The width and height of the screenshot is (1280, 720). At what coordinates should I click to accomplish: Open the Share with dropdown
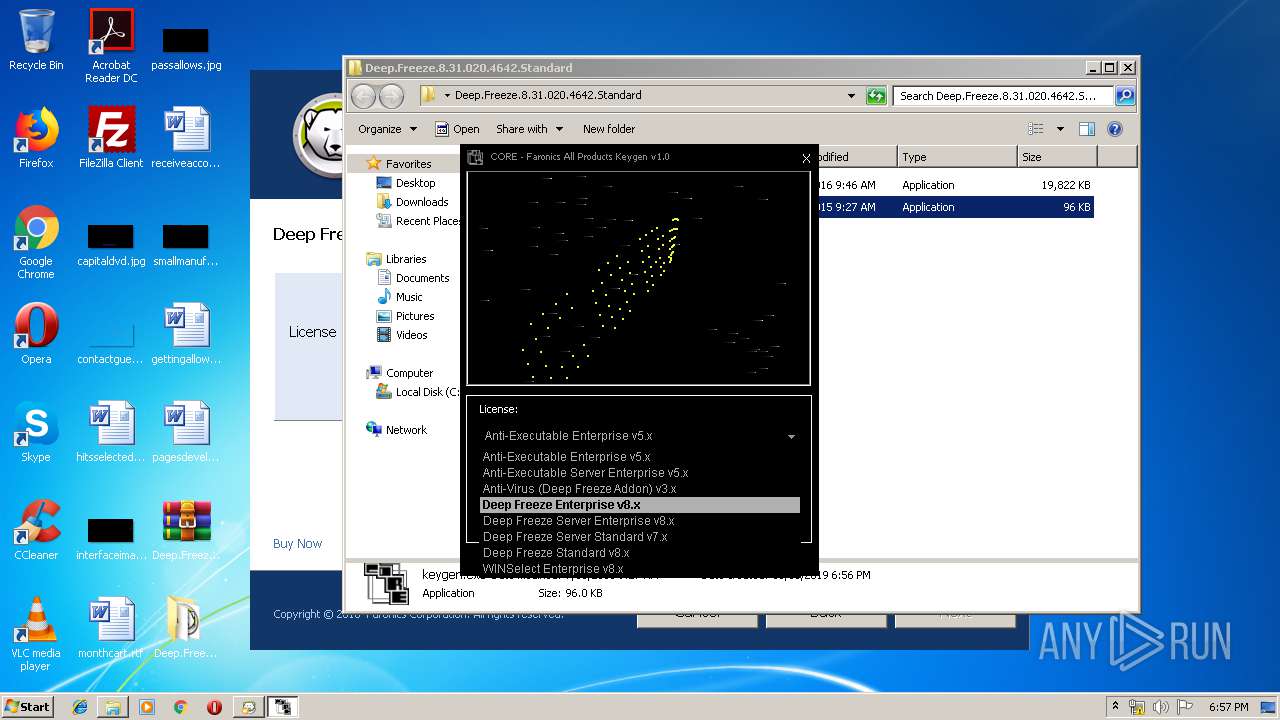(529, 129)
